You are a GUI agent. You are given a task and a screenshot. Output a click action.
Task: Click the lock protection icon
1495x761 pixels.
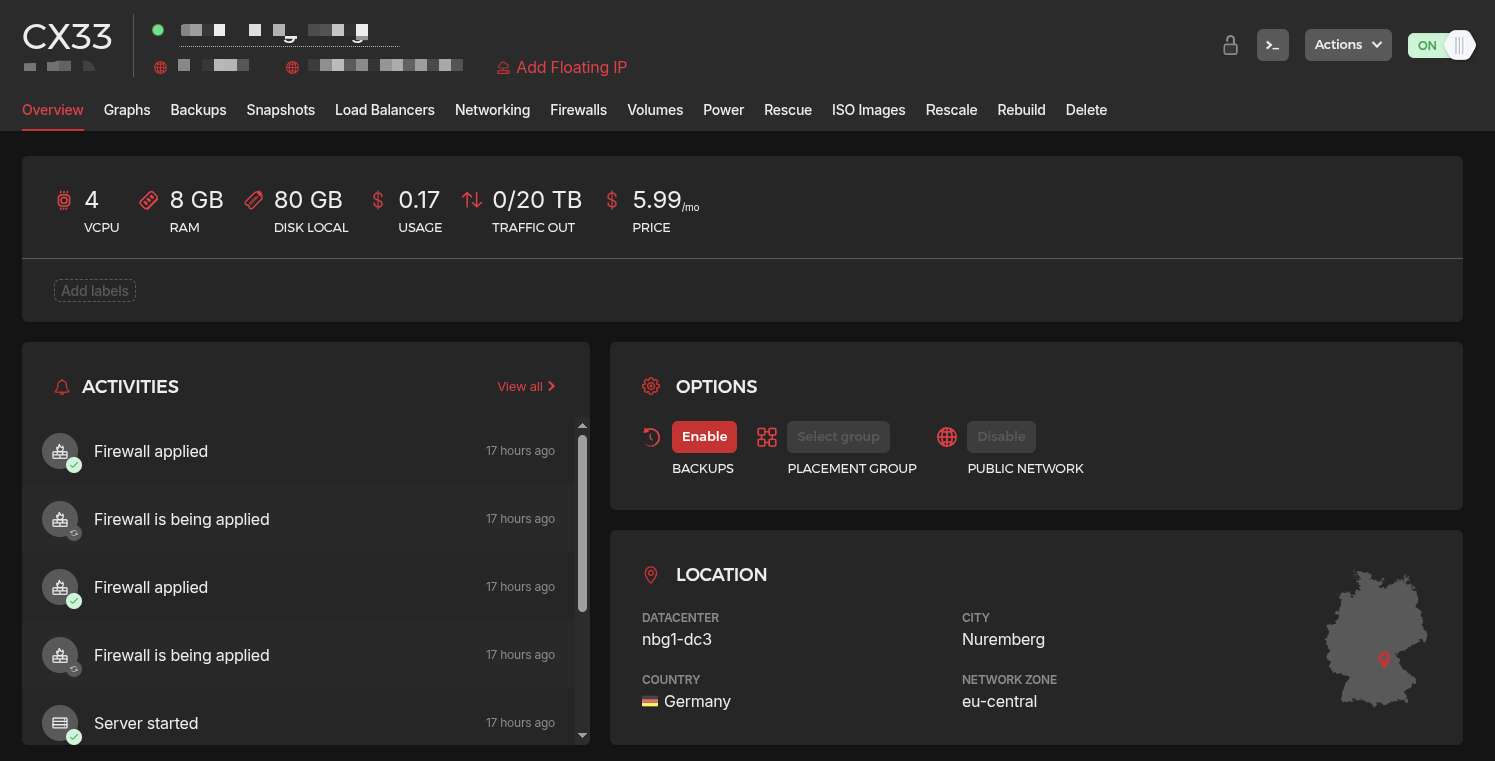(1231, 45)
